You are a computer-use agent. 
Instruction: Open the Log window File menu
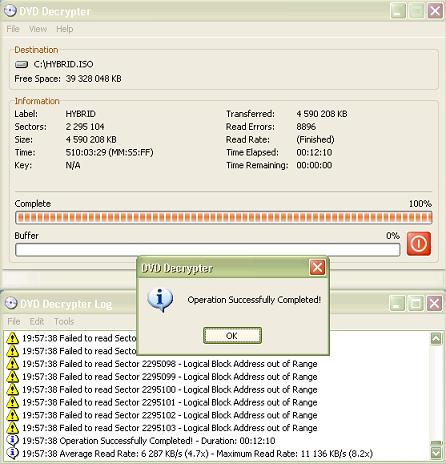click(x=14, y=321)
